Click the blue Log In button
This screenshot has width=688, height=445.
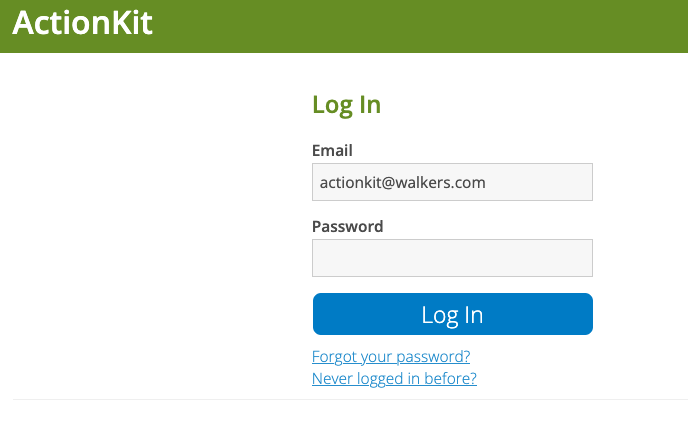pos(452,315)
